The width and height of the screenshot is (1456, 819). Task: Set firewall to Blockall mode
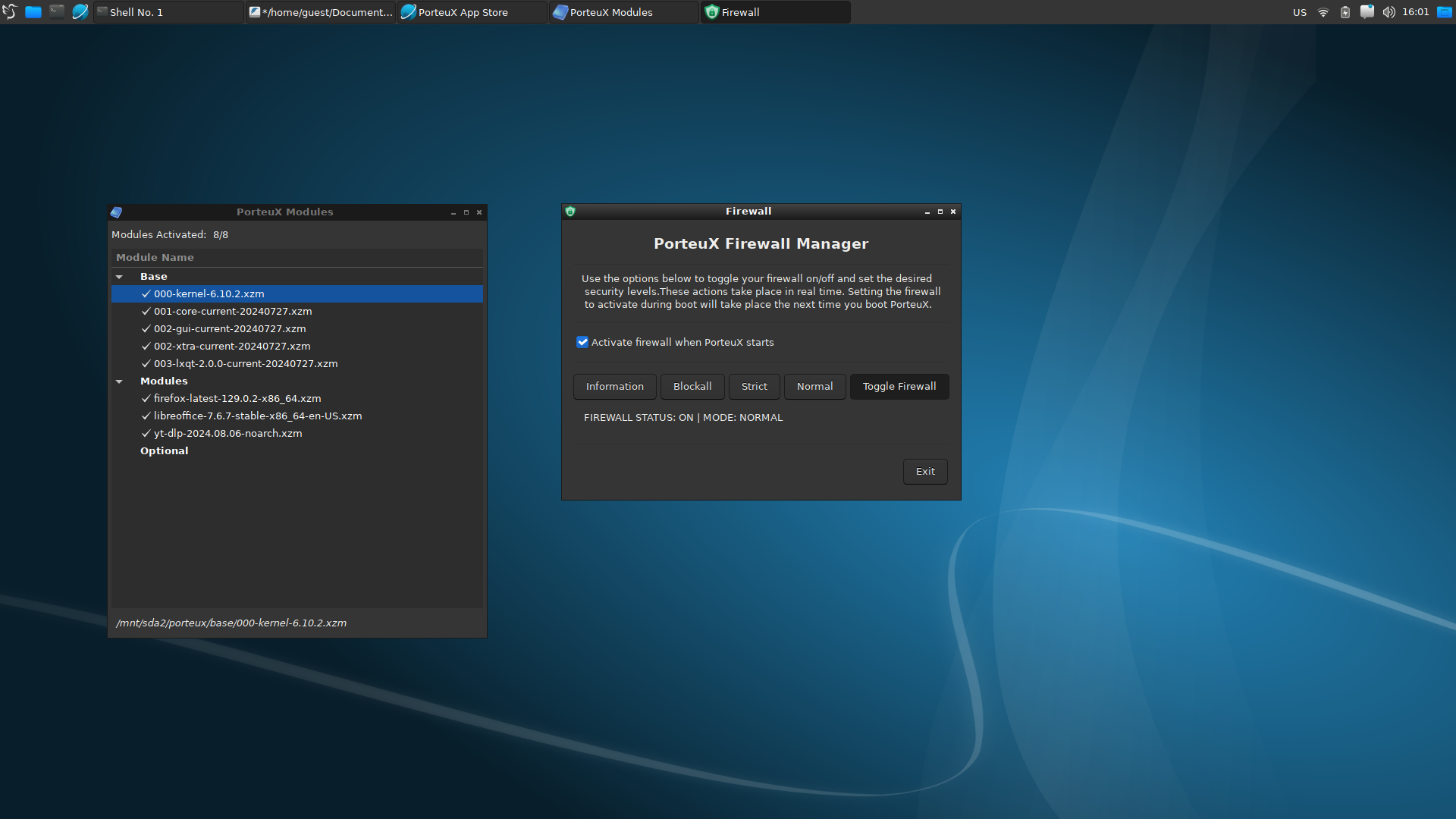pyautogui.click(x=692, y=387)
